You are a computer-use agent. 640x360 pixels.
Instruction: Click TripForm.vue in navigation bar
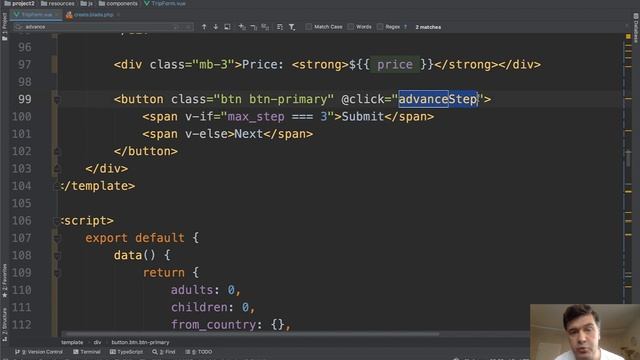[x=165, y=4]
